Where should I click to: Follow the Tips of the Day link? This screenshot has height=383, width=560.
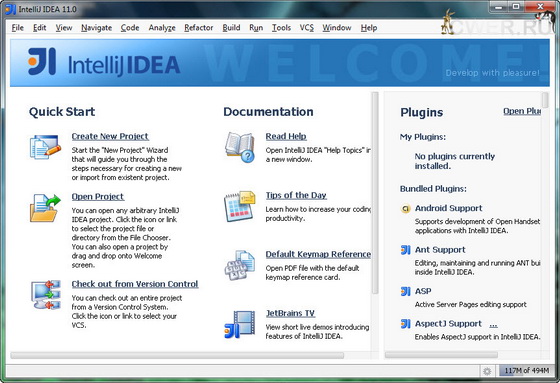(296, 195)
